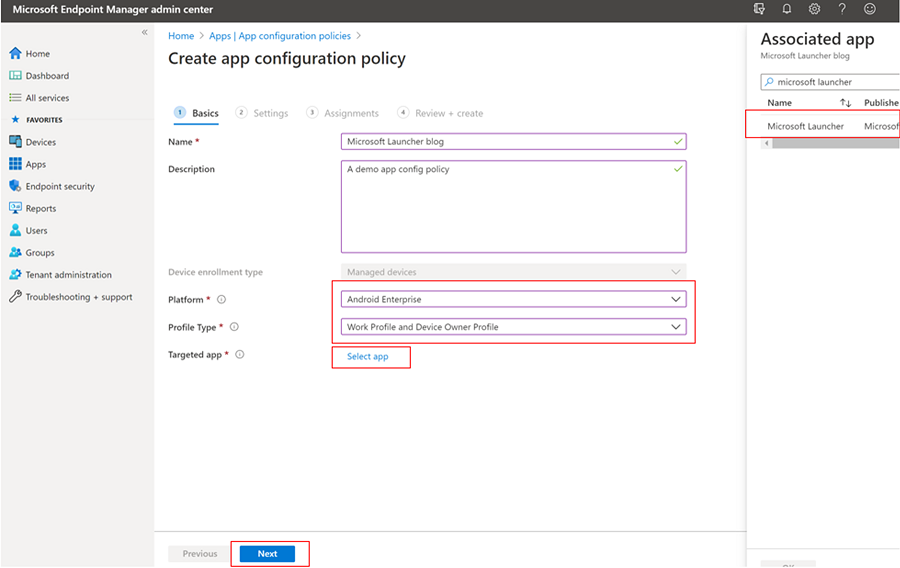Click the Endpoint security shield icon
Image resolution: width=900 pixels, height=568 pixels.
15,186
